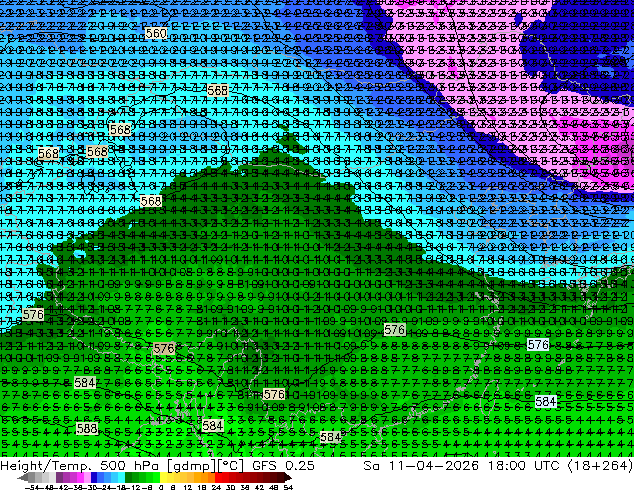Click the gray left arrow end of color scale

23,477
